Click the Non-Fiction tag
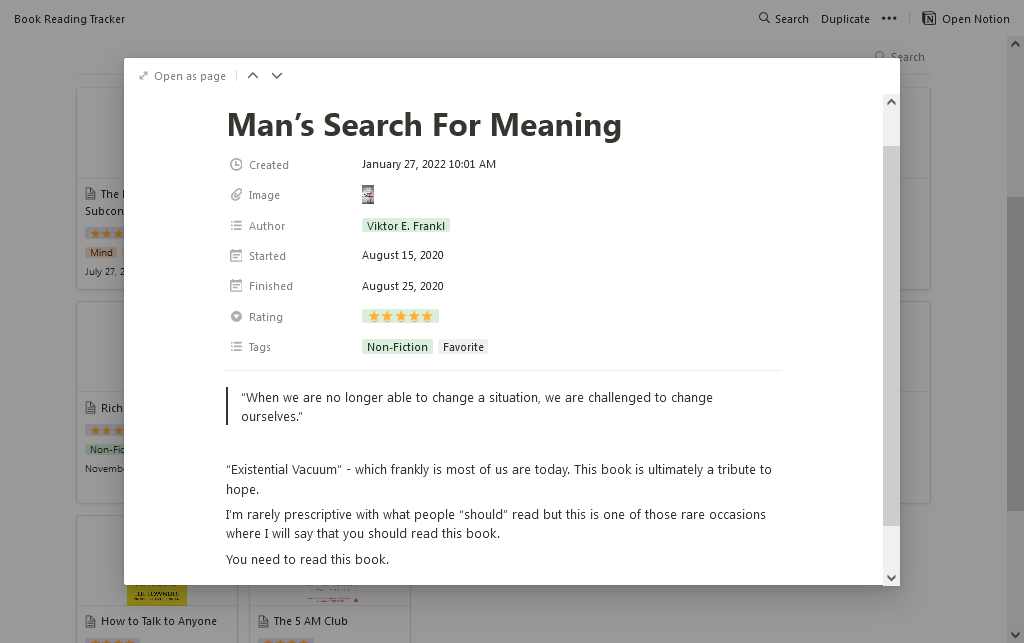 pos(397,347)
